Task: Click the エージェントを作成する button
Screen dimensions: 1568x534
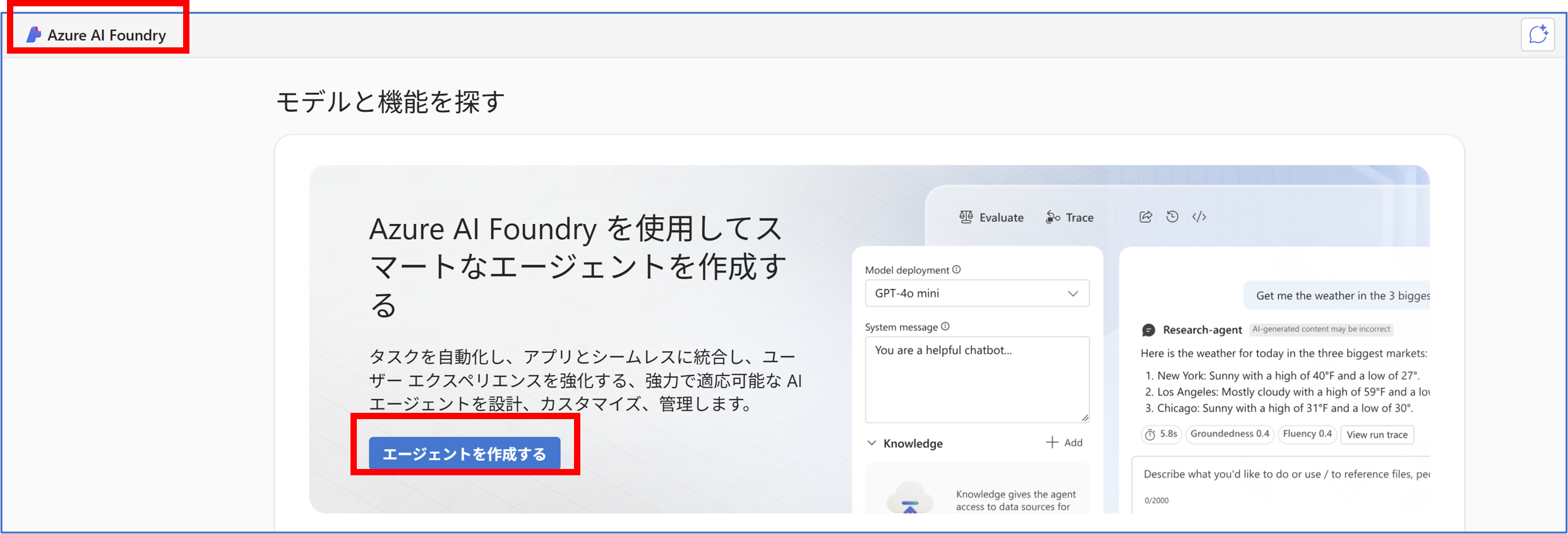Action: (x=464, y=453)
